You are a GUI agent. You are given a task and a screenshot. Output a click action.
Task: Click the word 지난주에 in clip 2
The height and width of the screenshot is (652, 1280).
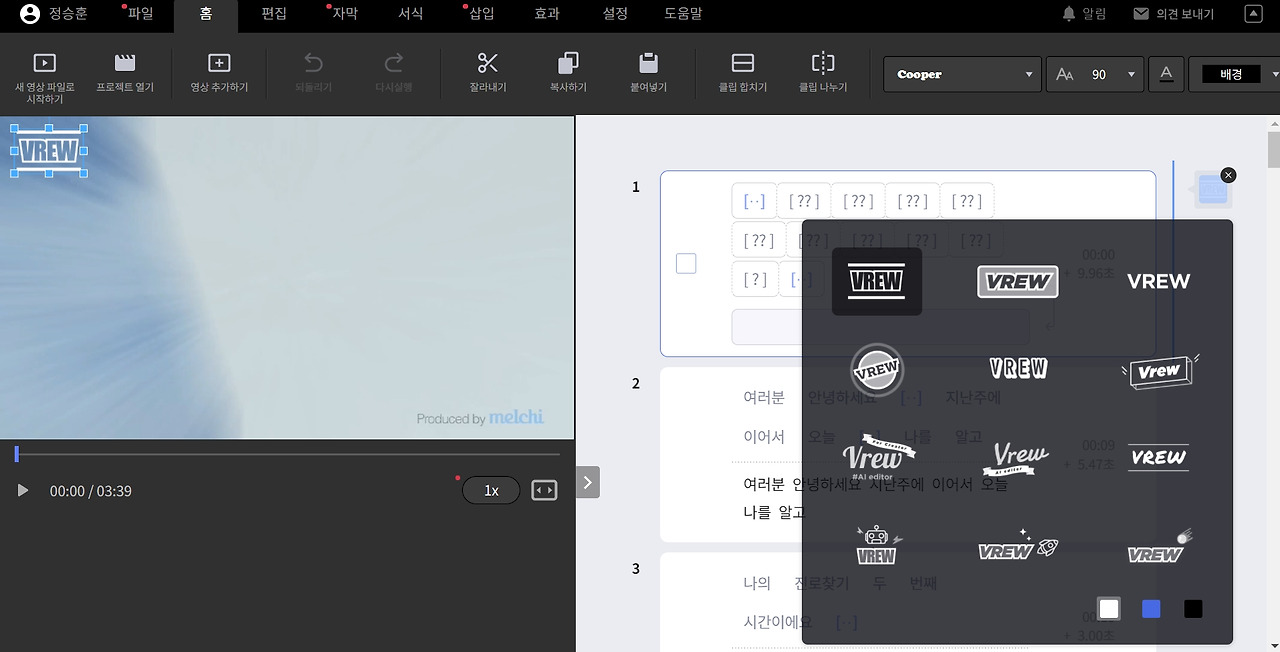[973, 397]
